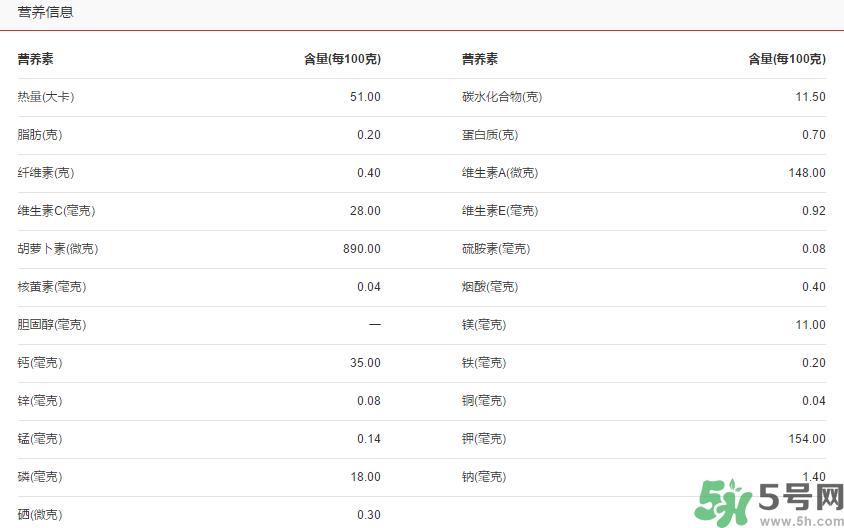Select the 碳水化合物(克) label
This screenshot has width=844, height=528.
point(502,97)
